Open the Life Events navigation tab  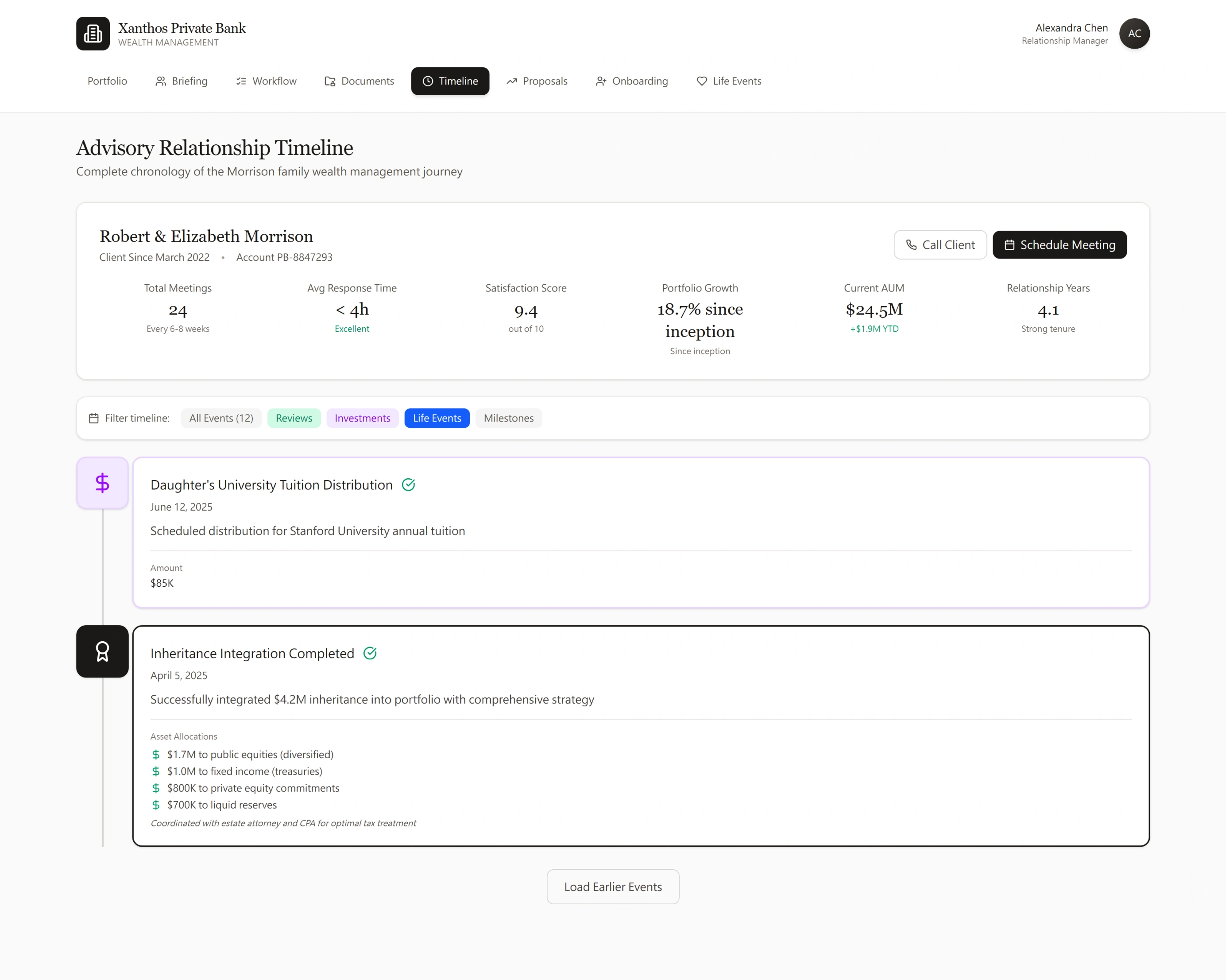point(729,81)
